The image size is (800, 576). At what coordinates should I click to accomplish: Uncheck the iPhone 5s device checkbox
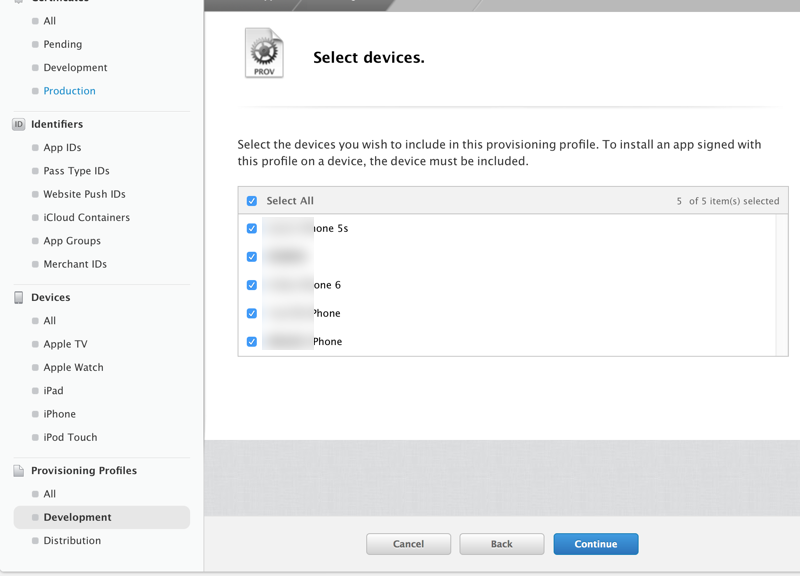click(252, 229)
